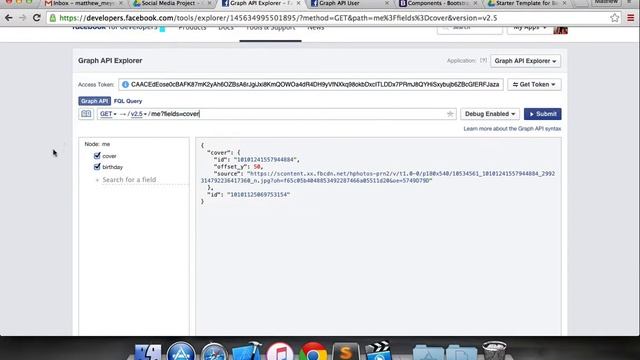
Task: Click the Chrome icon in the dock
Action: [313, 352]
